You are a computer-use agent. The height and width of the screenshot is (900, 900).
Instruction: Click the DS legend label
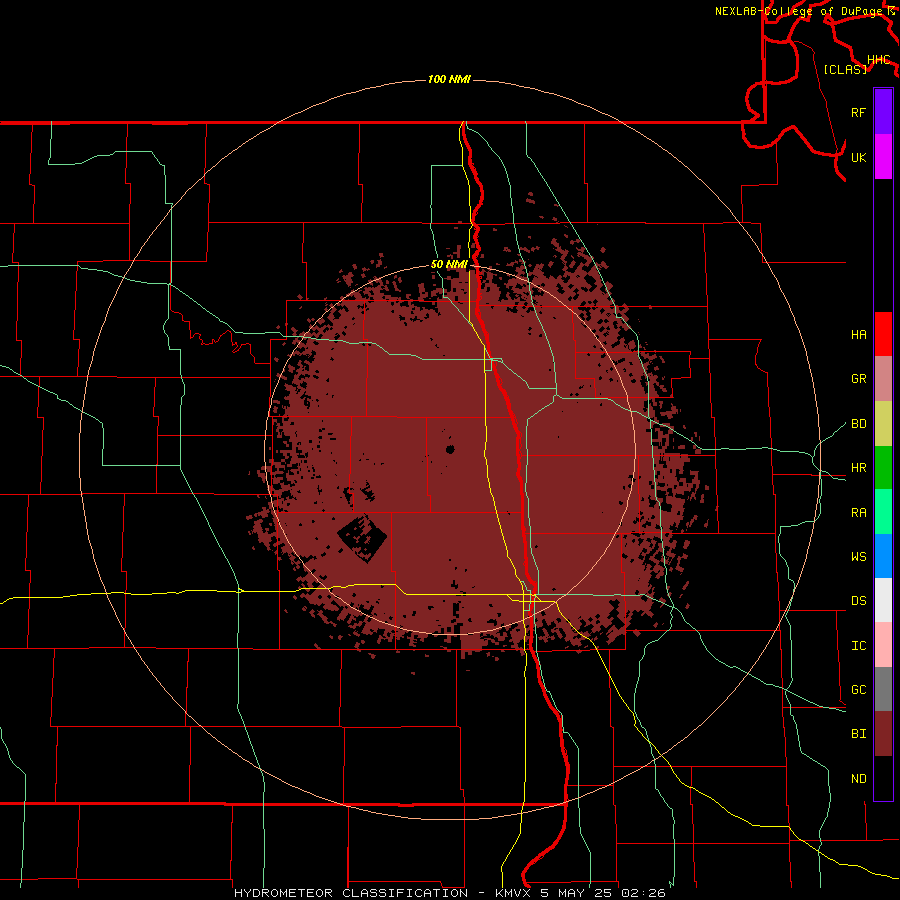(858, 601)
